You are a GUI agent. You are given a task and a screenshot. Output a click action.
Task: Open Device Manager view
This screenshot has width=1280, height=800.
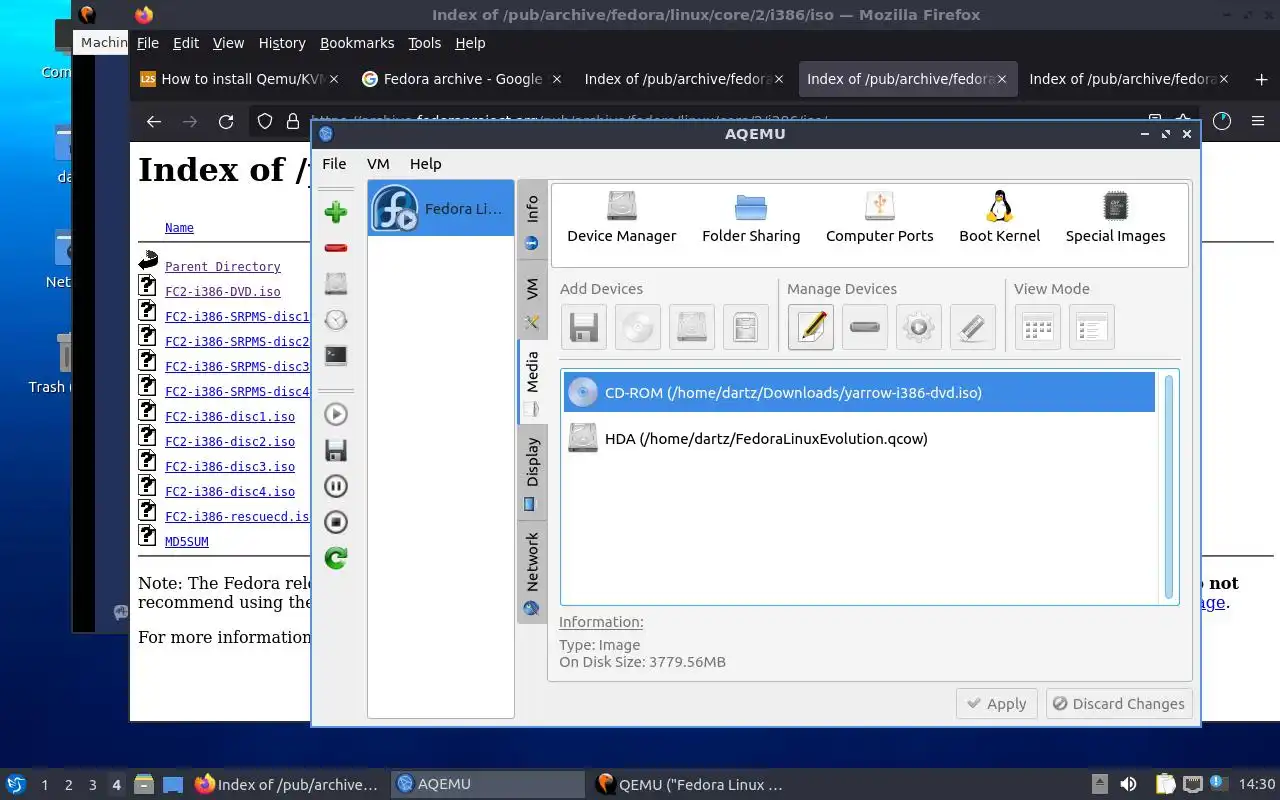tap(621, 218)
